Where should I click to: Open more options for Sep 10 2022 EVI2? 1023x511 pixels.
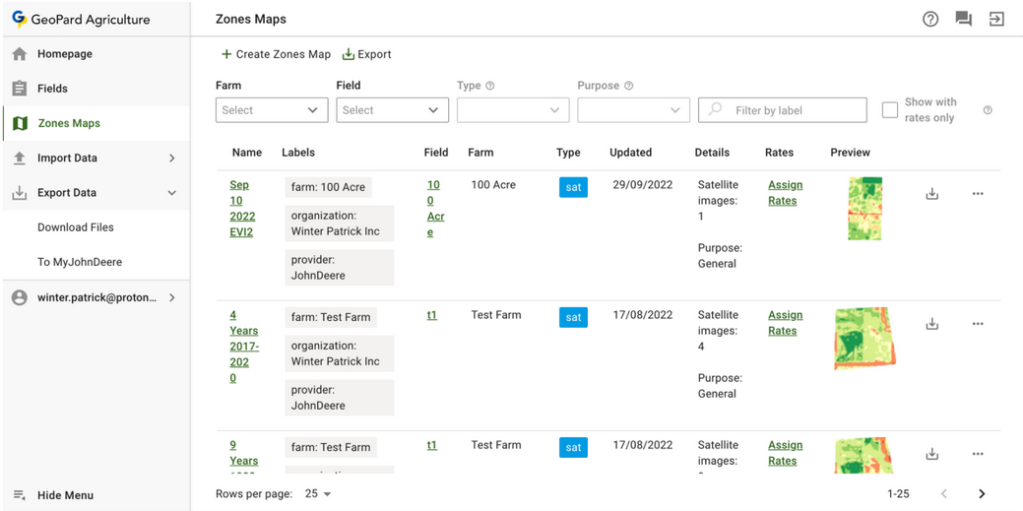(x=977, y=194)
